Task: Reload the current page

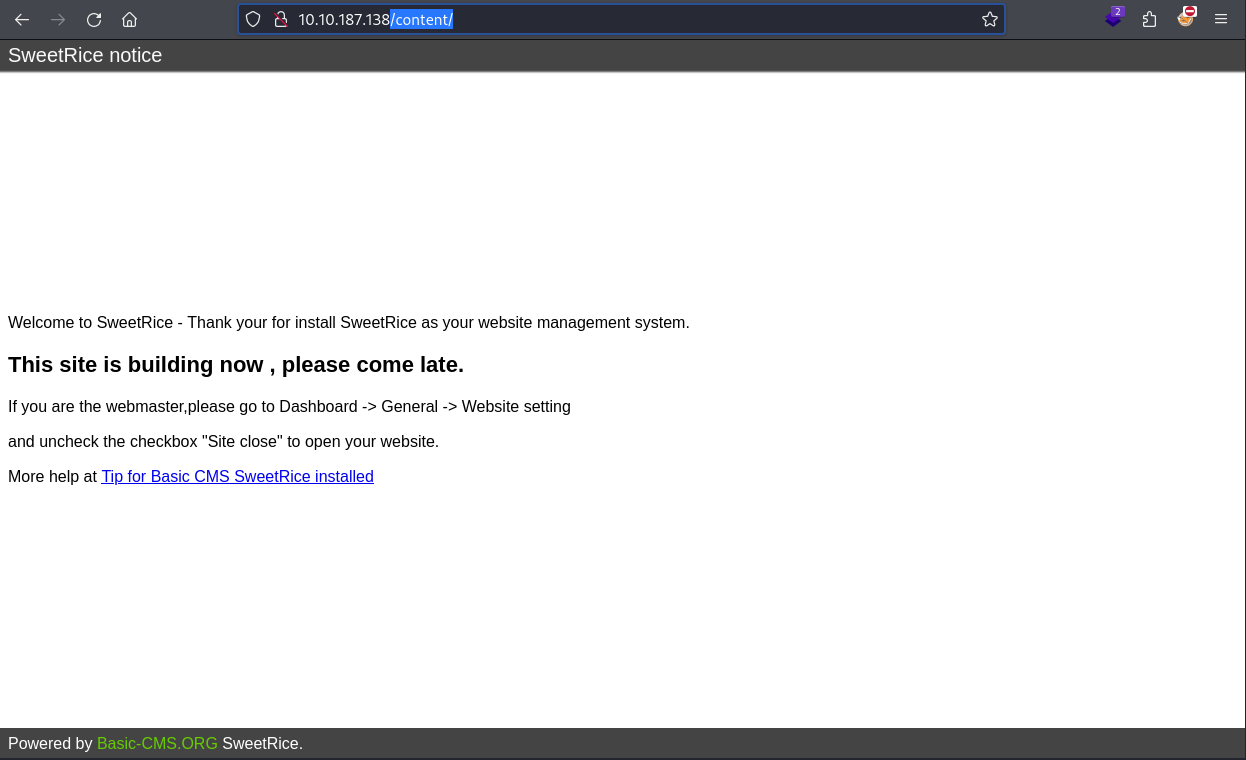Action: pos(94,19)
